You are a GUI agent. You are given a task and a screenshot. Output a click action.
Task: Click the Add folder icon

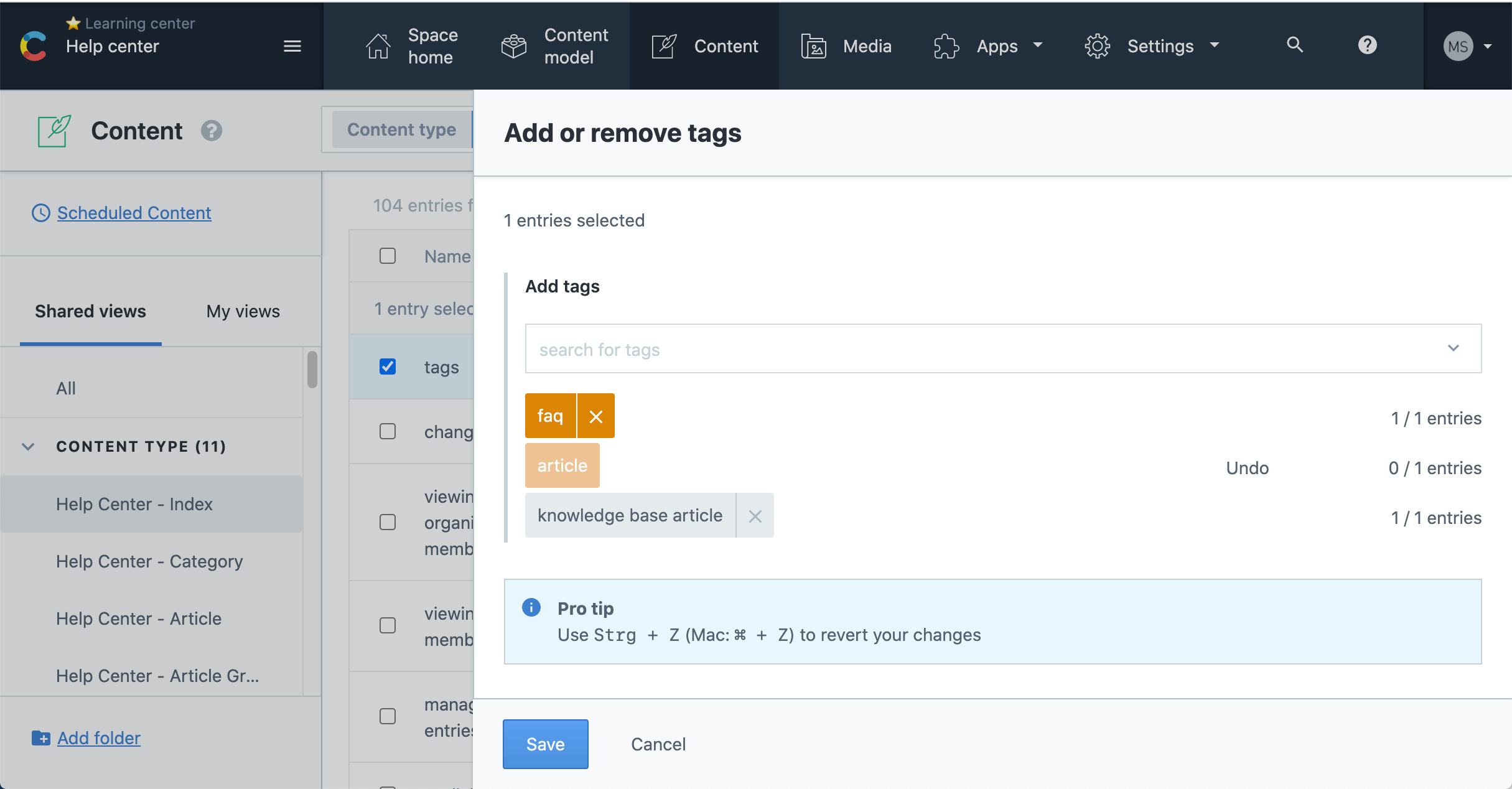point(40,738)
